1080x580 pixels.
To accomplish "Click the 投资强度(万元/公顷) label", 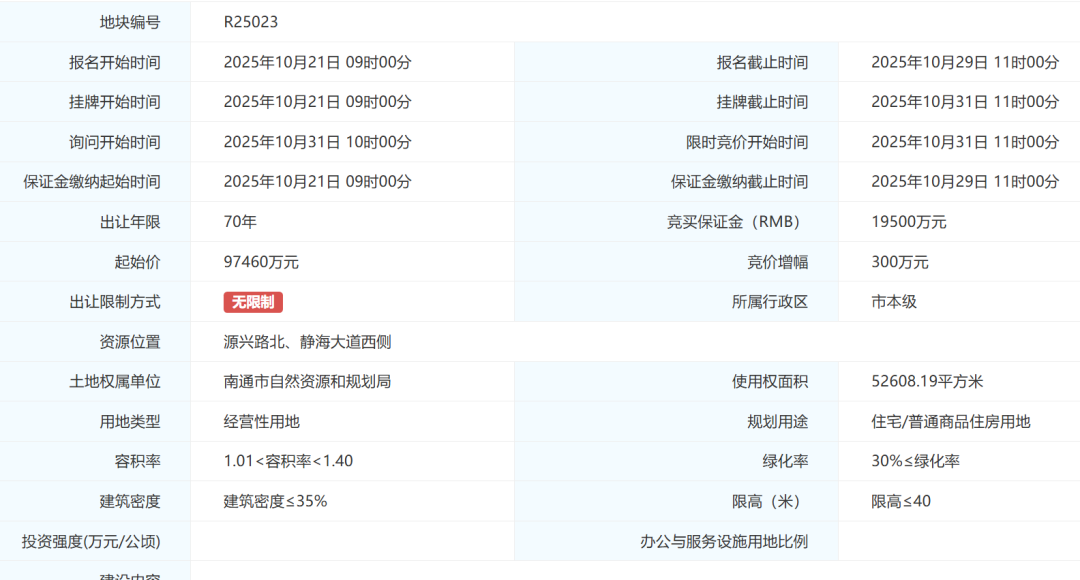I will pos(91,541).
